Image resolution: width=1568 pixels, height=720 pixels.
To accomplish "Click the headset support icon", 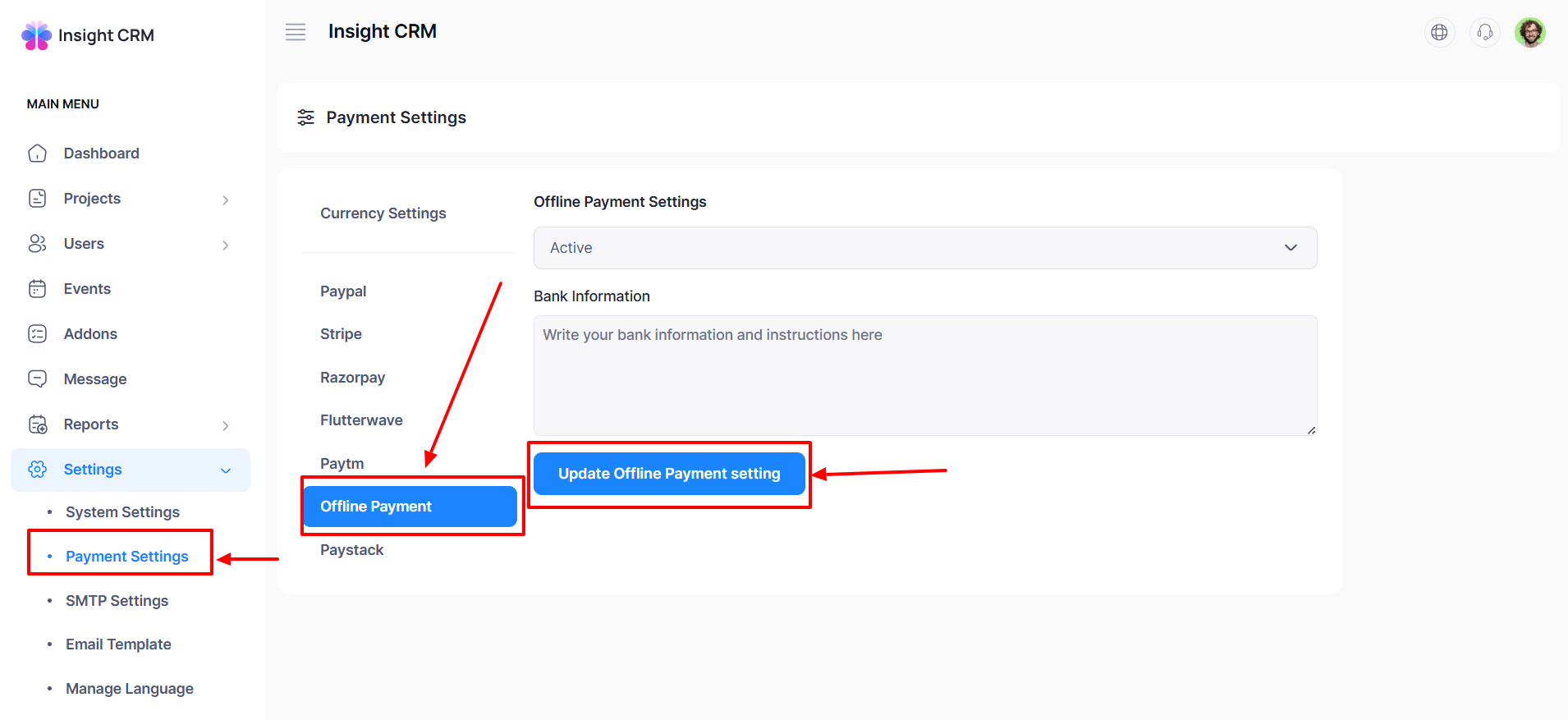I will (x=1484, y=33).
